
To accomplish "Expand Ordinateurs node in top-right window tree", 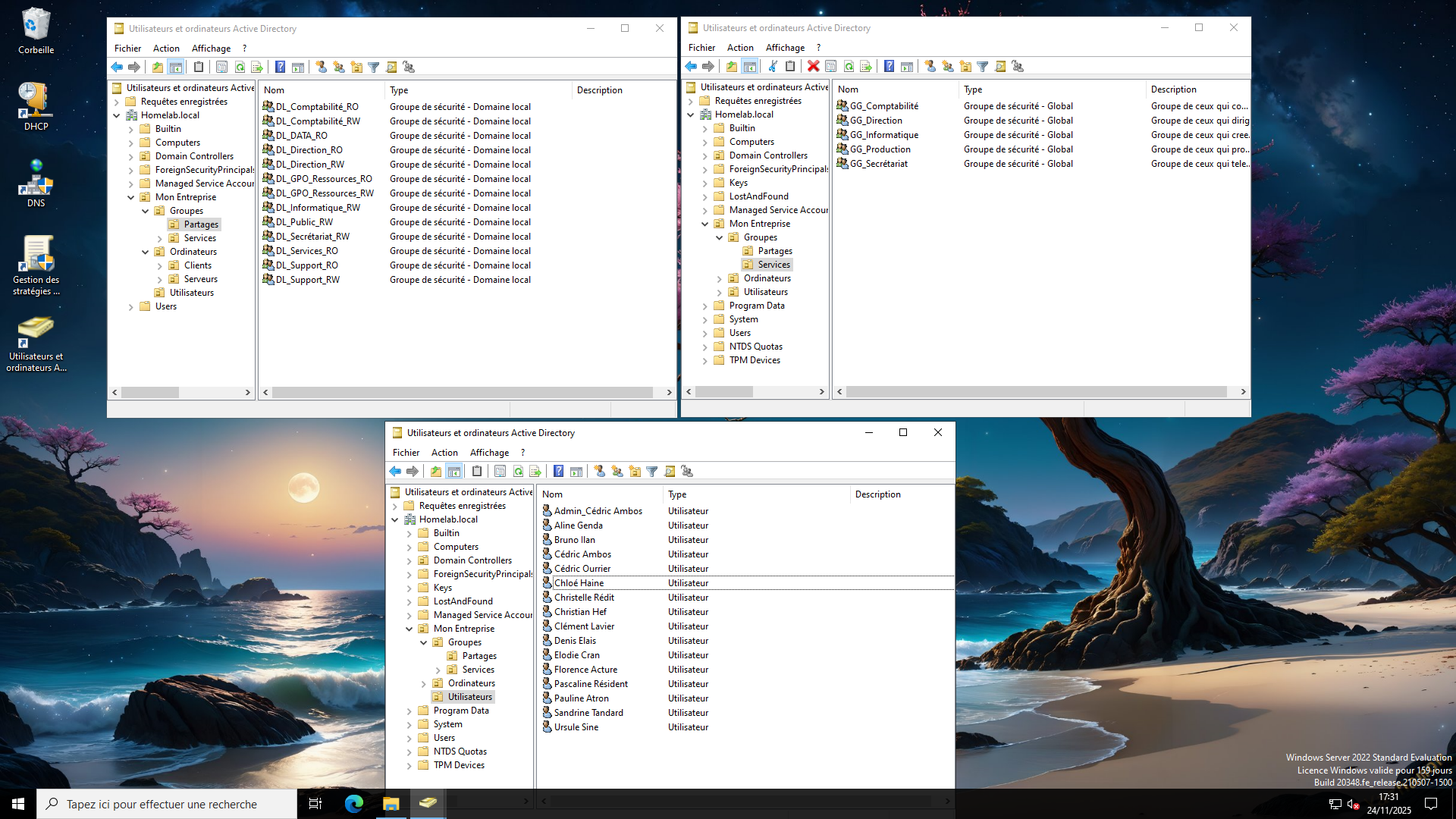I will (719, 278).
